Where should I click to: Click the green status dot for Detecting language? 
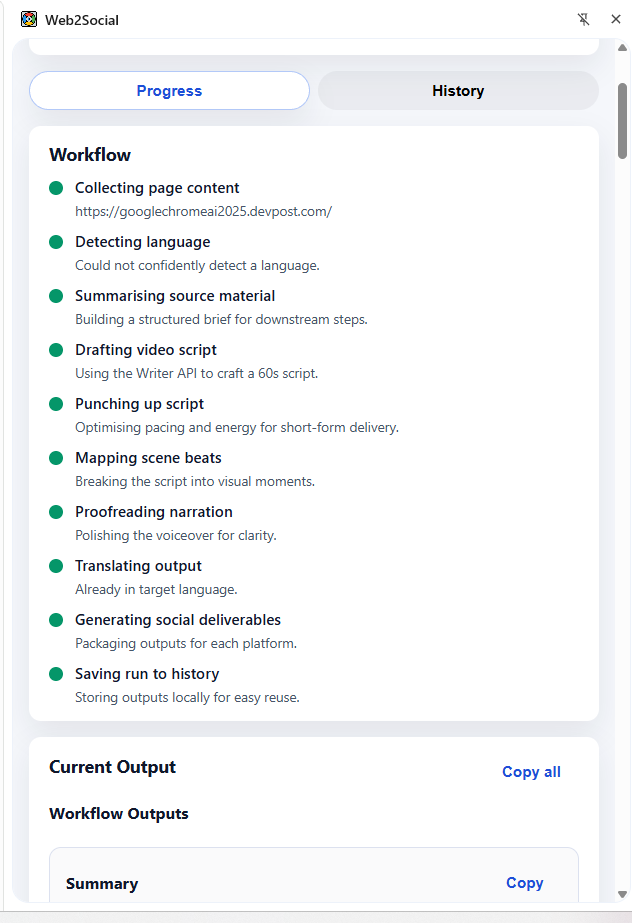tap(56, 242)
